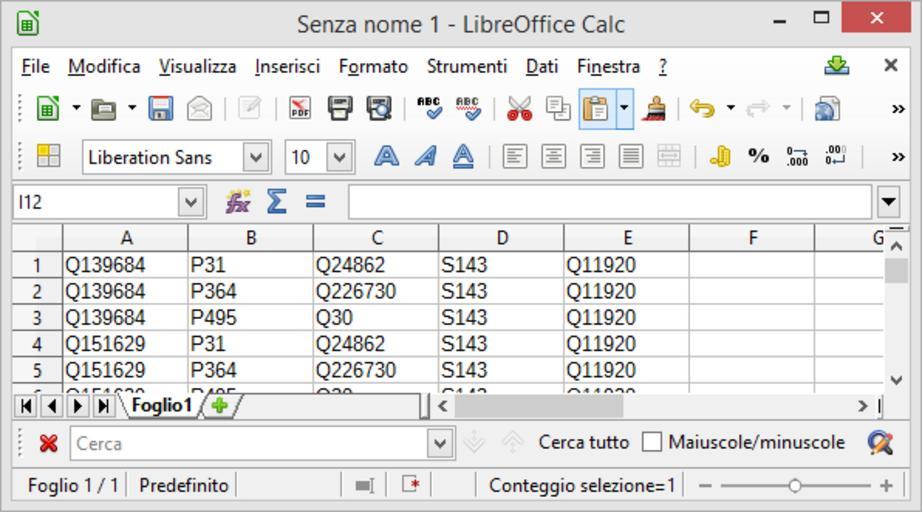Open the Dati menu
922x512 pixels.
point(541,66)
